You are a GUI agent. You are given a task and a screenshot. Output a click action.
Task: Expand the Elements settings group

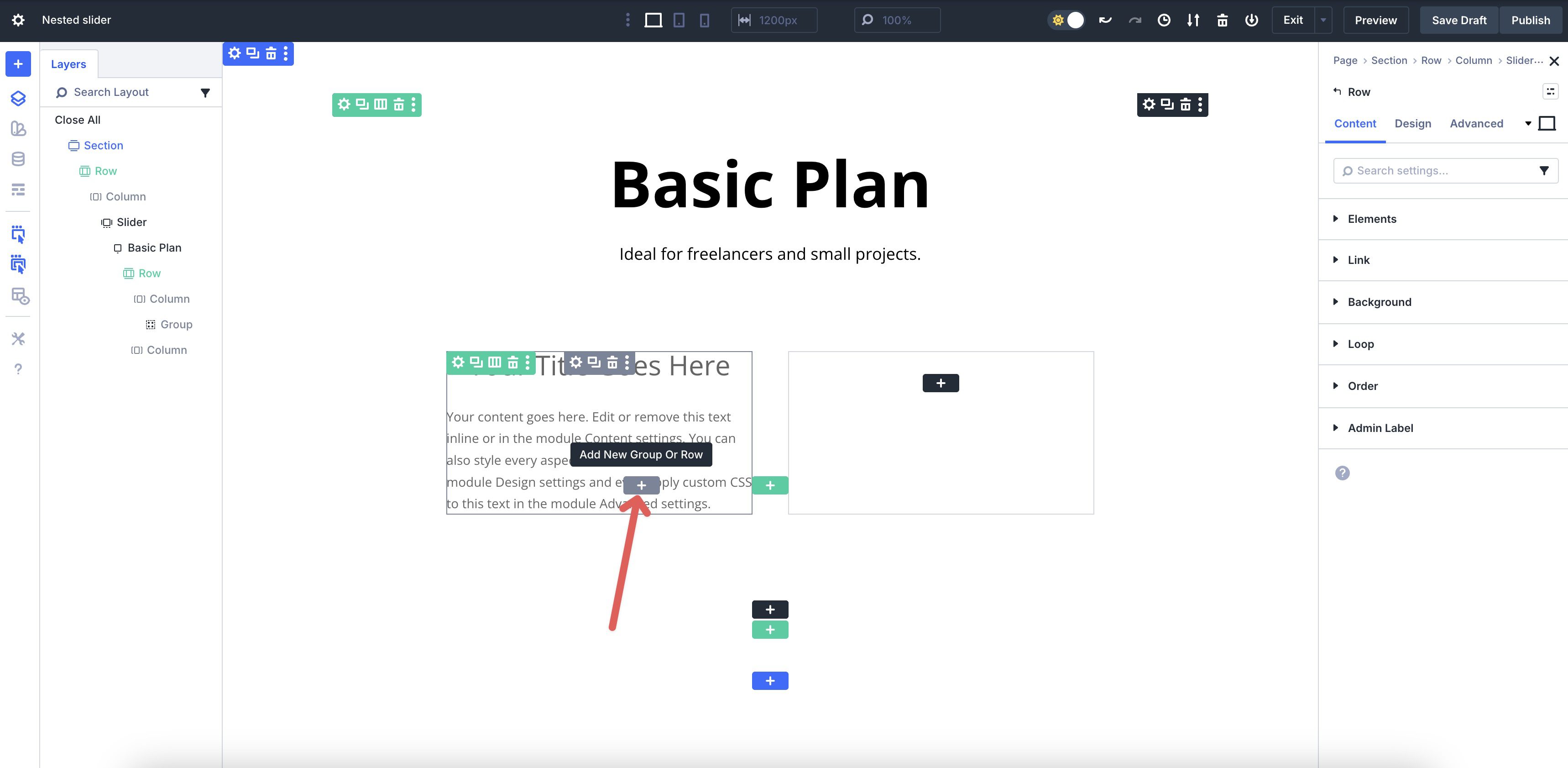(x=1371, y=219)
